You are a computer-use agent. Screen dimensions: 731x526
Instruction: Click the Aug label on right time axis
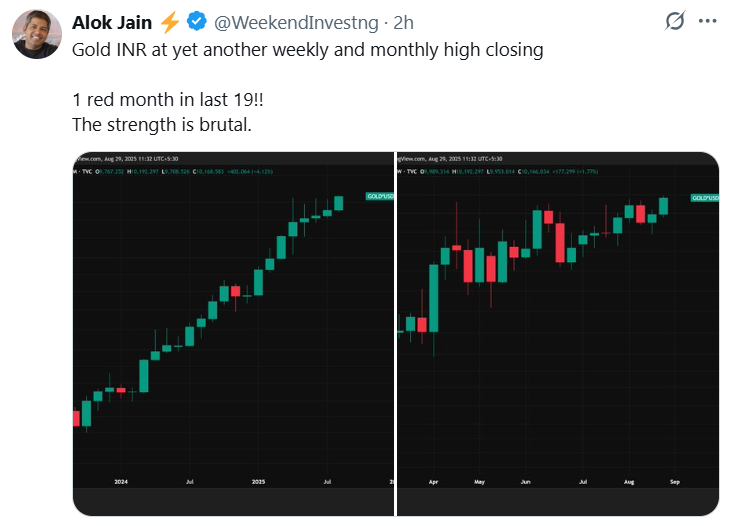coord(629,482)
